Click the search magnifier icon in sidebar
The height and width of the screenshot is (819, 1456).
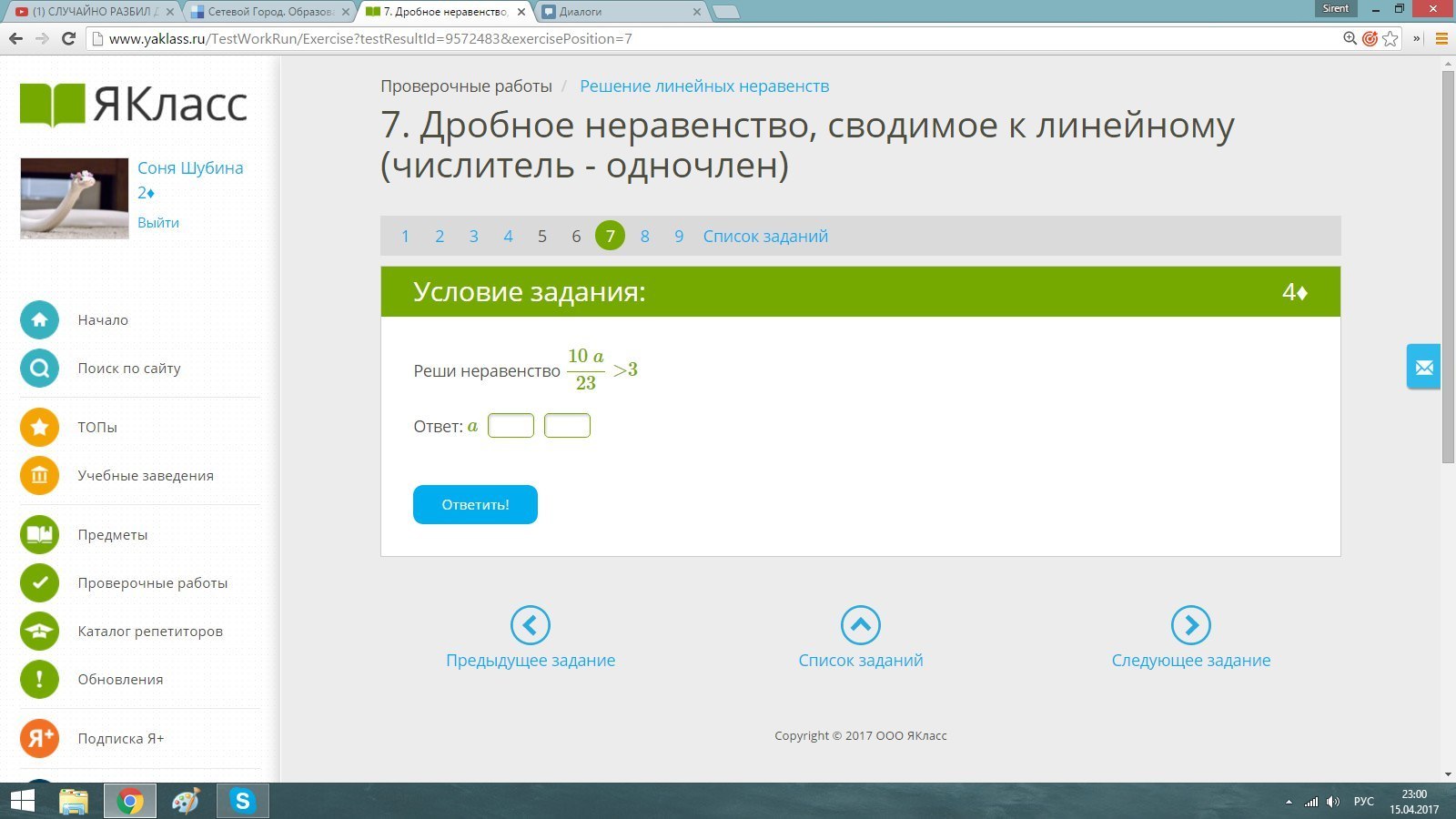coord(39,369)
